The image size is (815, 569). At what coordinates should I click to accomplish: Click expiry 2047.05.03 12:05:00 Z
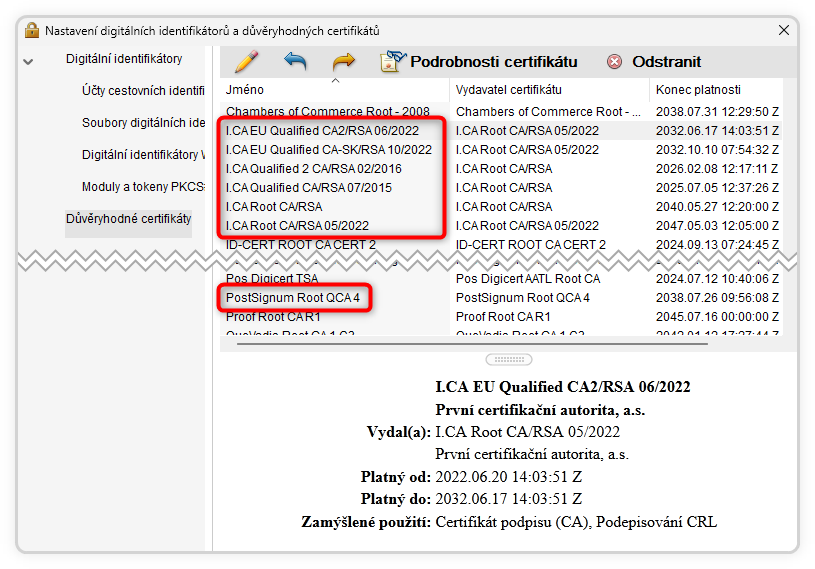tap(717, 226)
